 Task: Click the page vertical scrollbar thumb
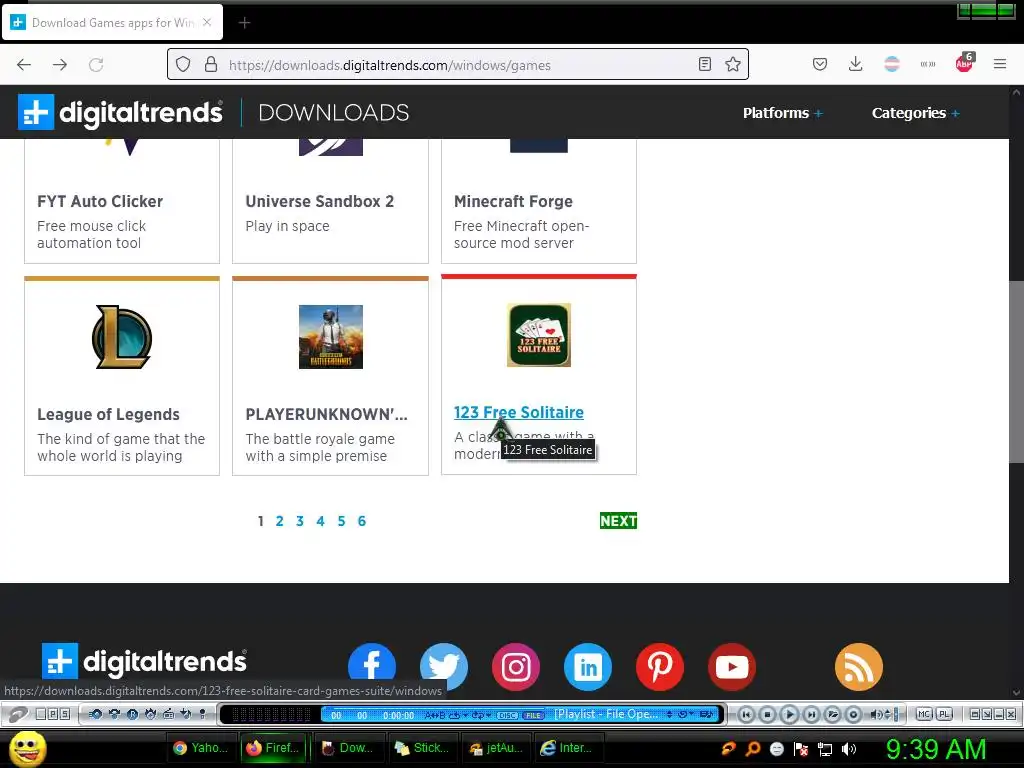click(1016, 372)
